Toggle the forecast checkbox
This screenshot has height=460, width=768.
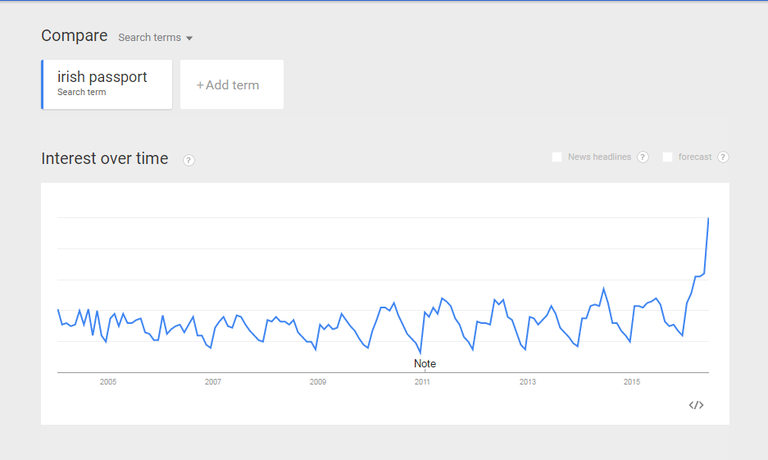coord(667,157)
